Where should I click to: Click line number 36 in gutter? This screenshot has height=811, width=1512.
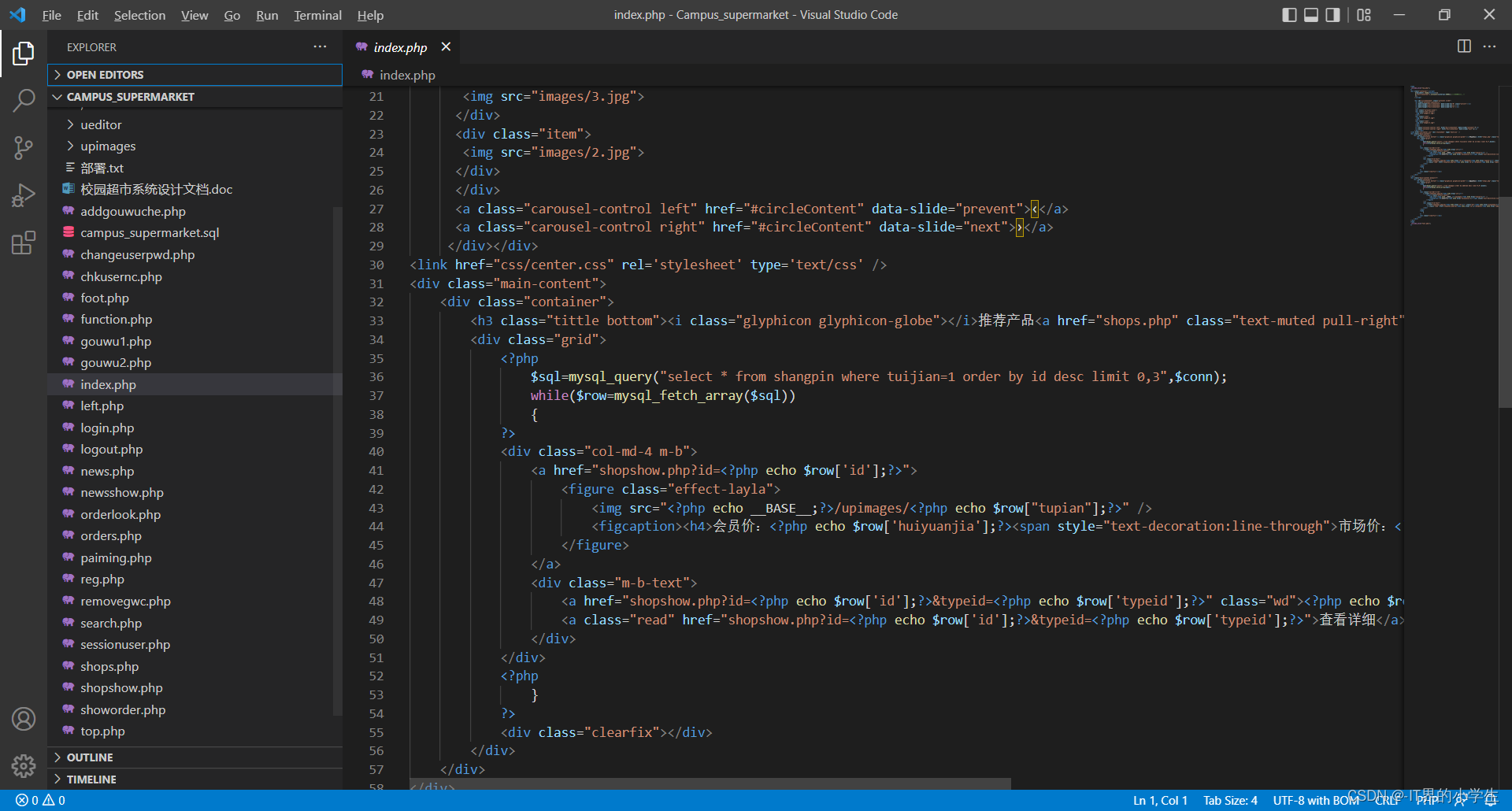point(376,377)
